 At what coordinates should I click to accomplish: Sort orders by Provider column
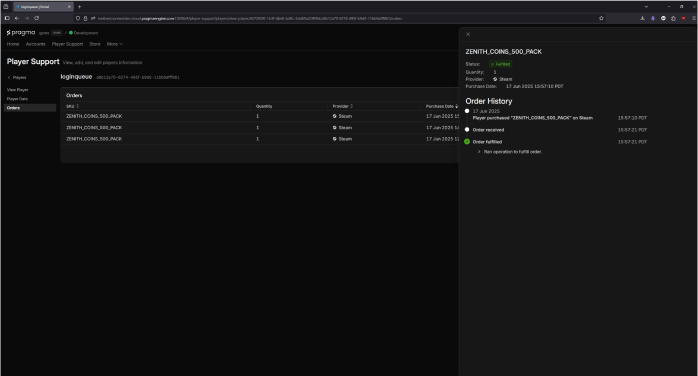tap(343, 106)
